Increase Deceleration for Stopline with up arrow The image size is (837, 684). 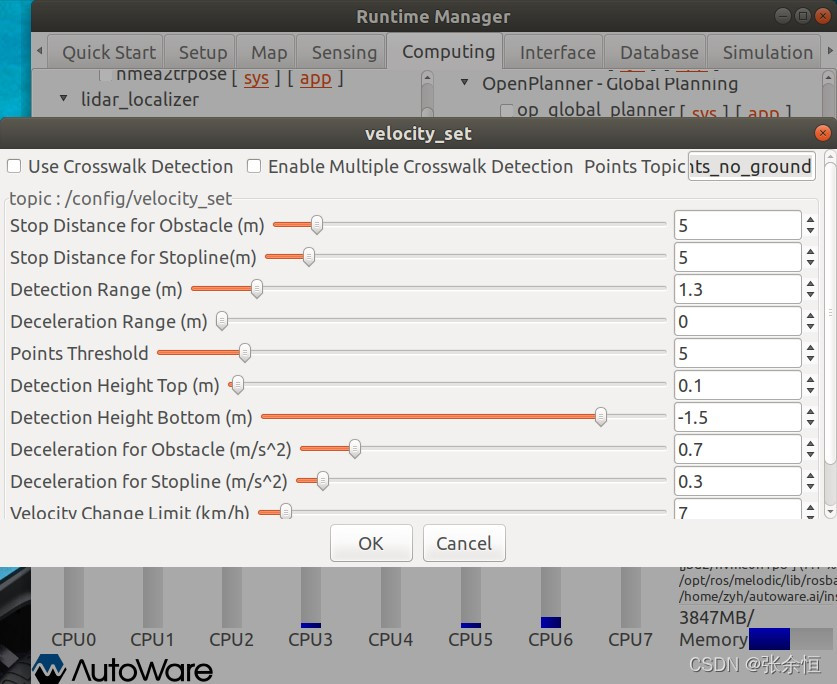click(810, 476)
